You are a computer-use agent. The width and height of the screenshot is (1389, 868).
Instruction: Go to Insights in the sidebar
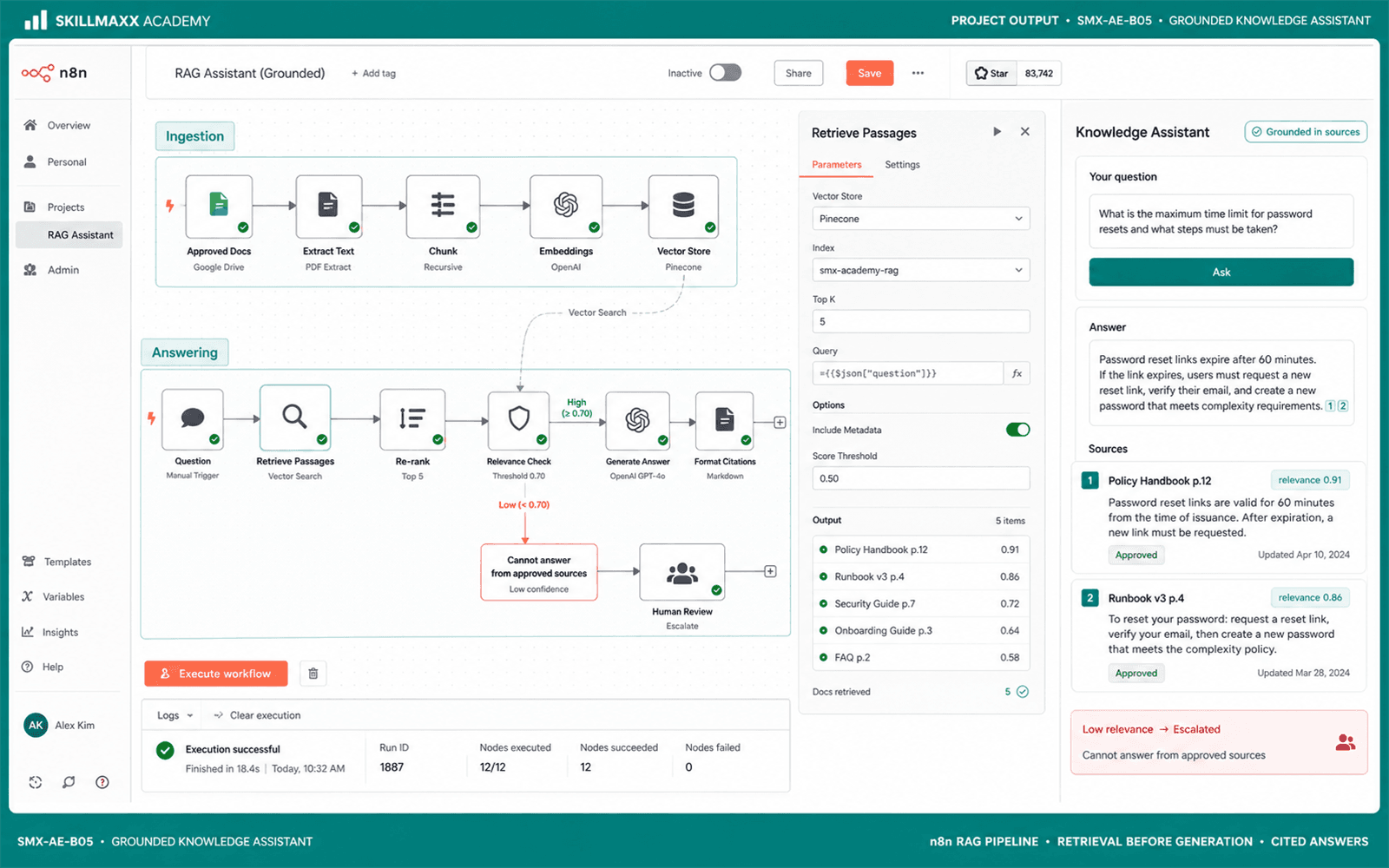(60, 632)
